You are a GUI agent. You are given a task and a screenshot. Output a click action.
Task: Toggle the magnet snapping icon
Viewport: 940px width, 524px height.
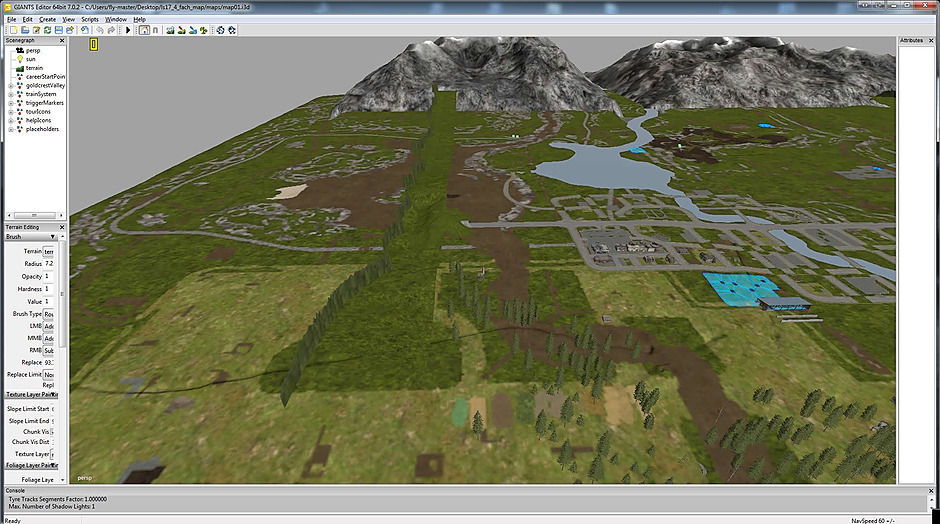pos(156,30)
